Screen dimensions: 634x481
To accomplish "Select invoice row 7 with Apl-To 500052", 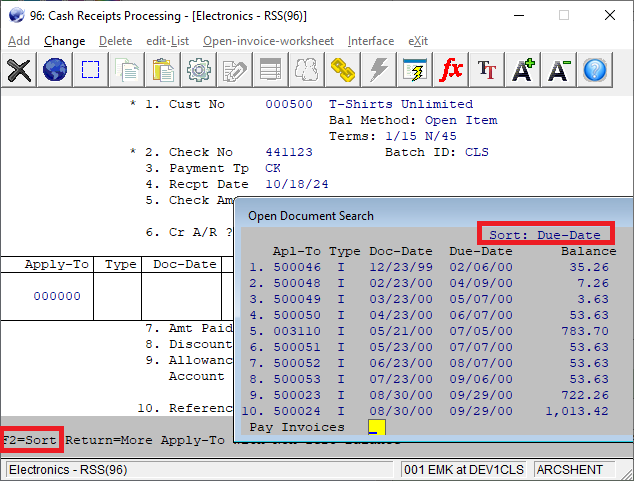I will coord(429,363).
